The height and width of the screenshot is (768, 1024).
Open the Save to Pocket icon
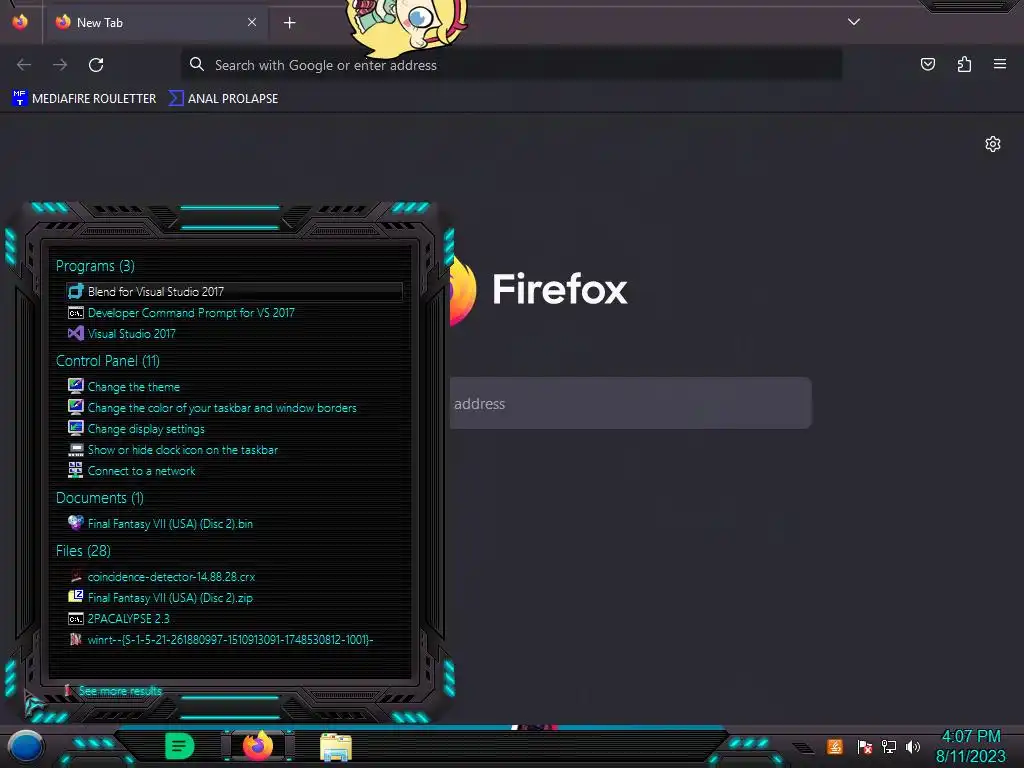click(x=927, y=64)
